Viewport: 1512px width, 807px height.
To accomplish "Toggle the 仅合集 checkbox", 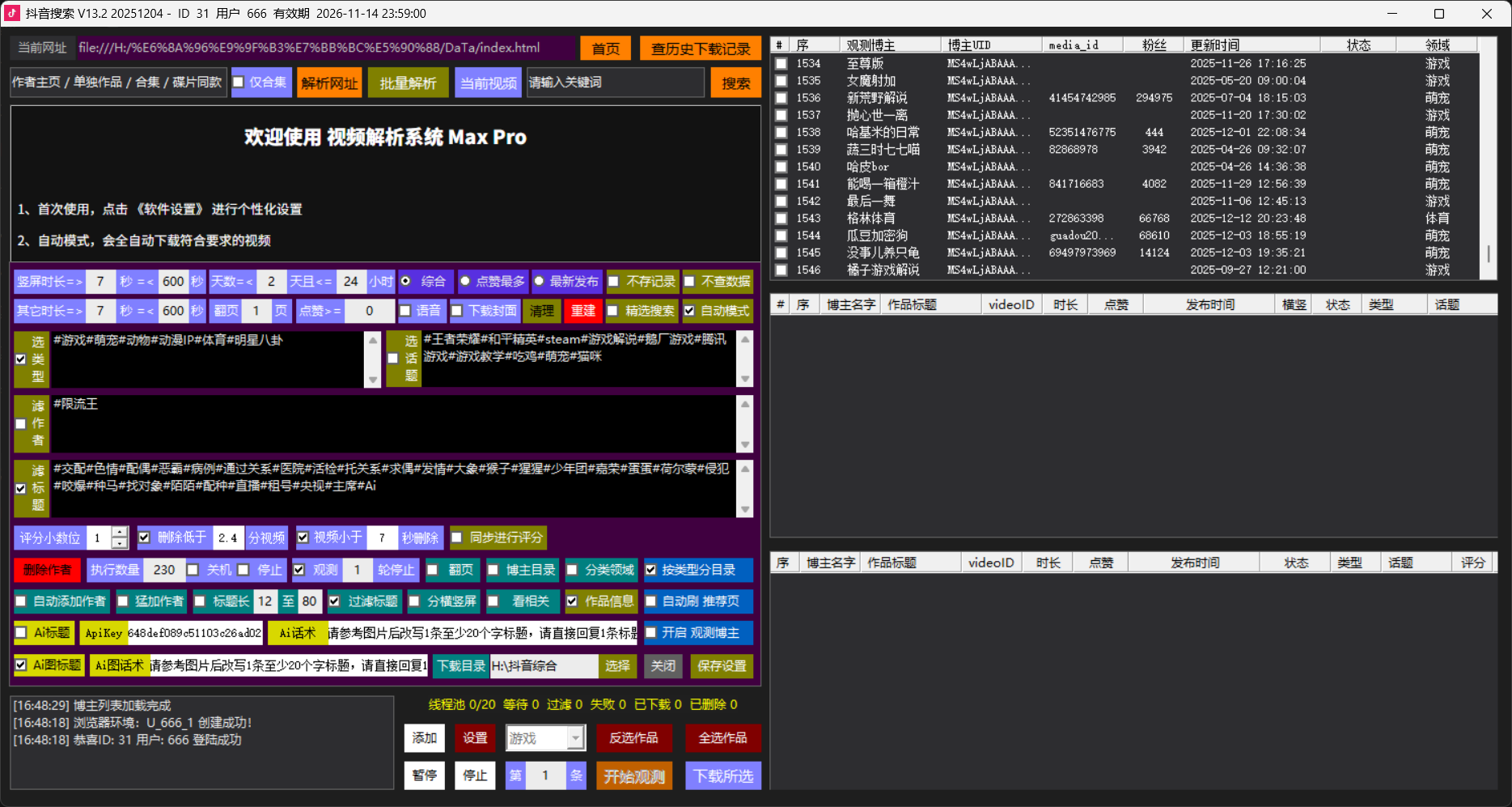I will [239, 82].
